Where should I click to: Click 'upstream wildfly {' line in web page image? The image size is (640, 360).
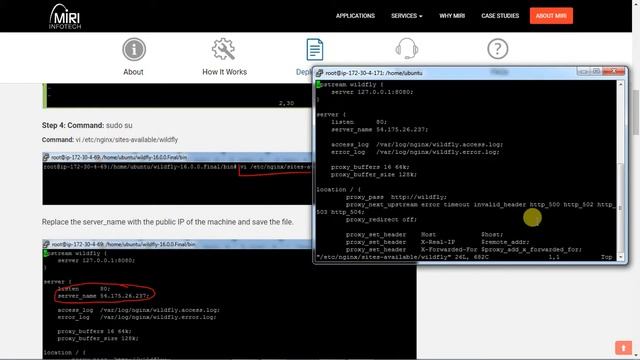[x=76, y=253]
